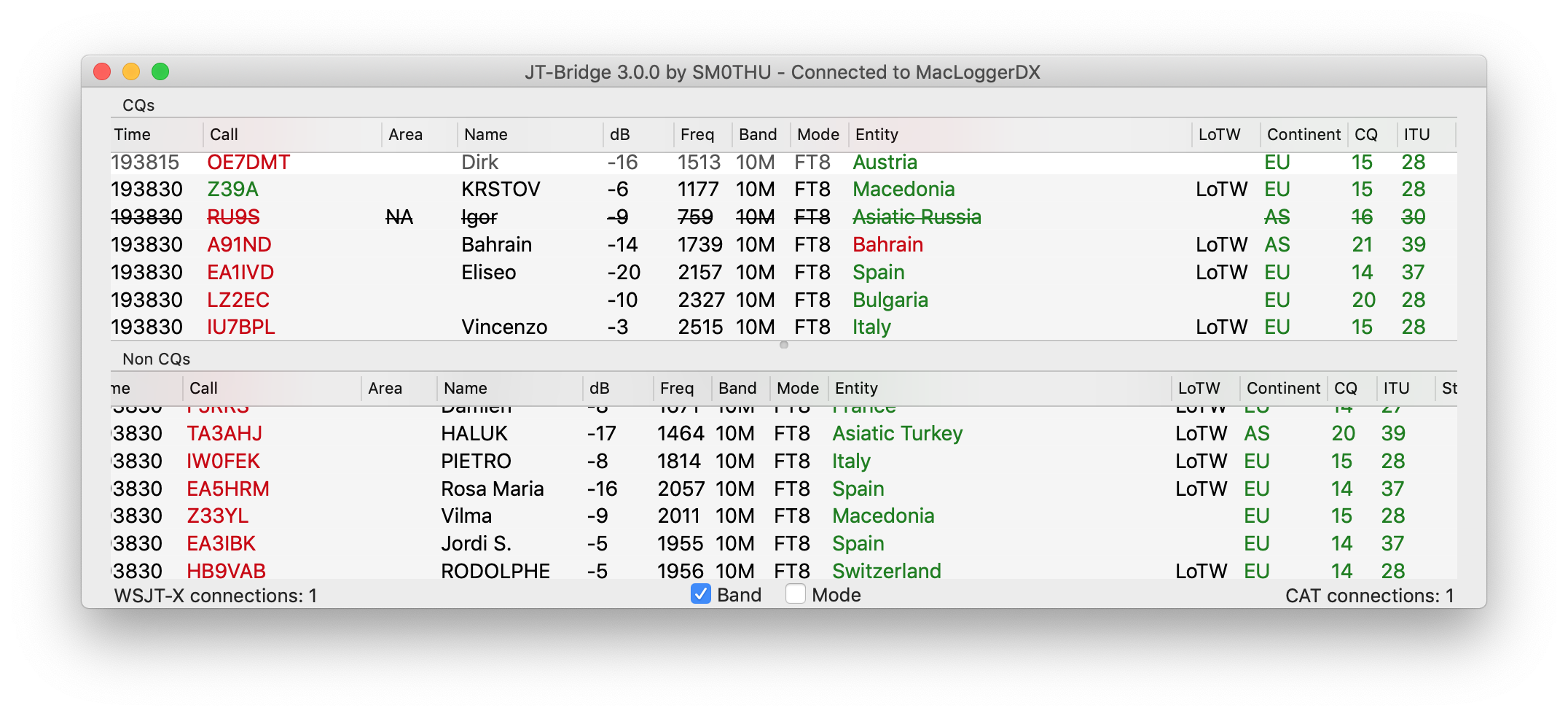1568x716 pixels.
Task: Select TA3AHJ in Non CQs table
Action: click(x=224, y=434)
